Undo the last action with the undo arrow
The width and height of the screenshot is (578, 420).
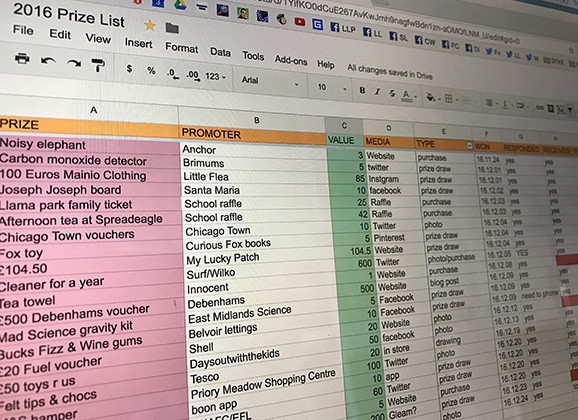click(48, 60)
